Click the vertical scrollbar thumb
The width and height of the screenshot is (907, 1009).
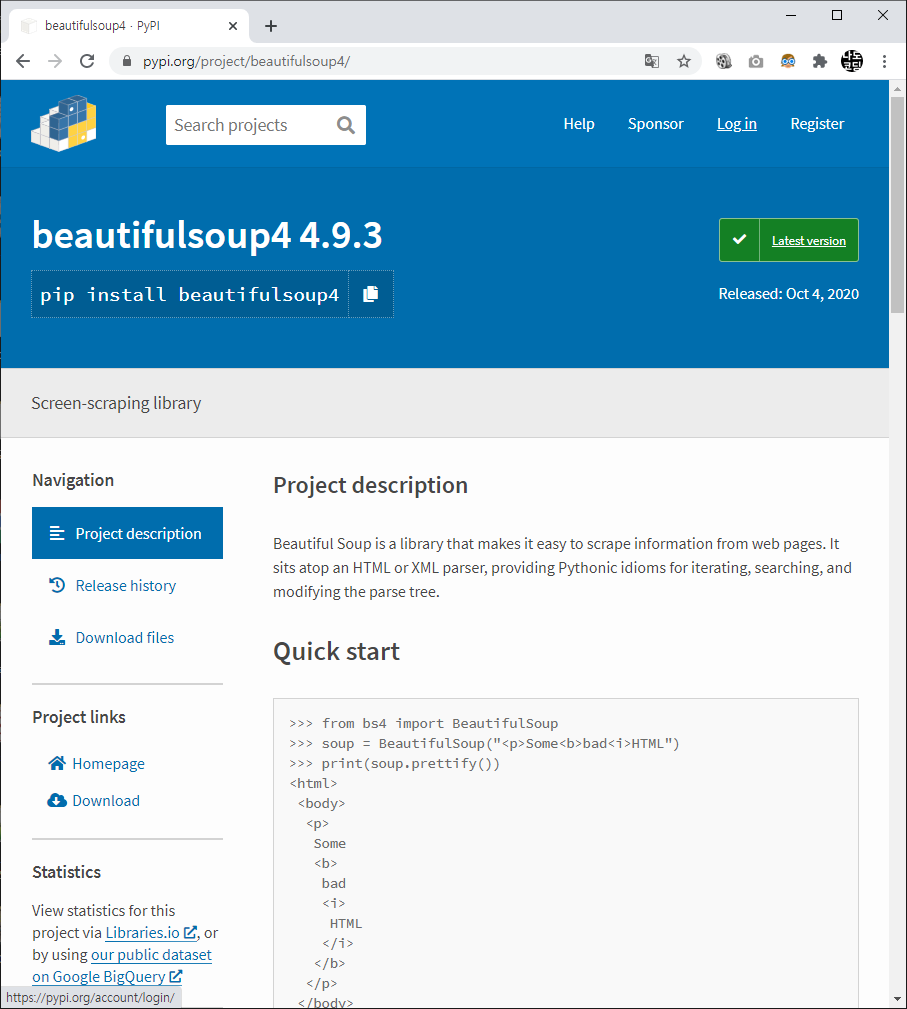coord(897,205)
